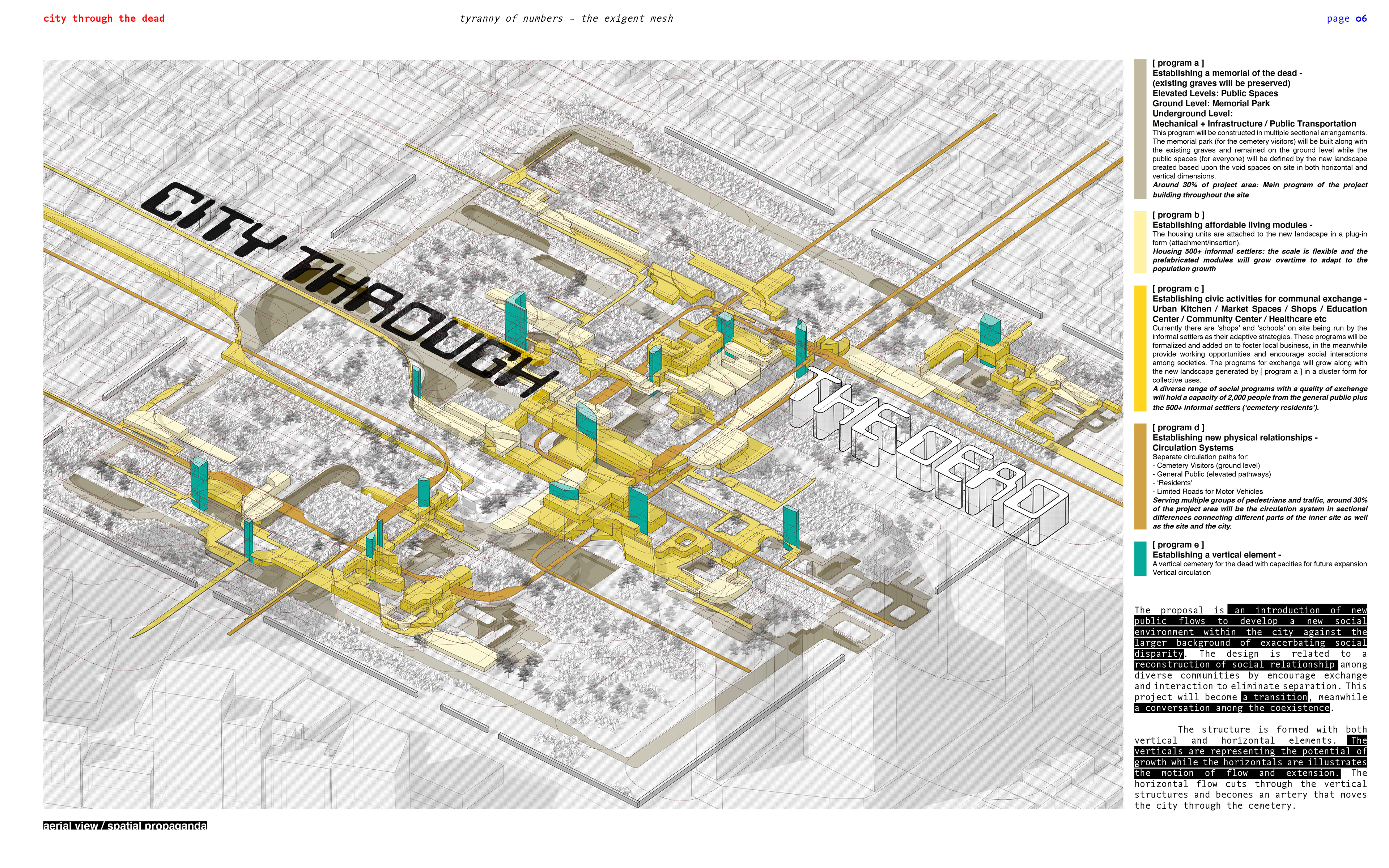The height and width of the screenshot is (868, 1389).
Task: Click the 'page 06' number label
Action: point(1346,18)
